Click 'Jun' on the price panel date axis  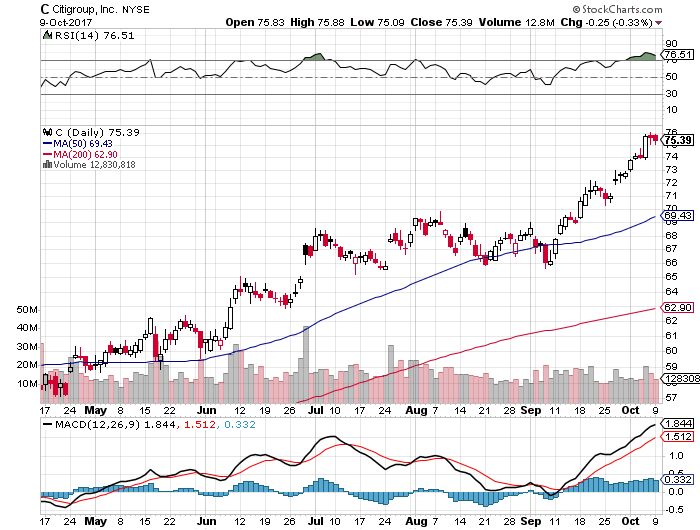pyautogui.click(x=207, y=410)
